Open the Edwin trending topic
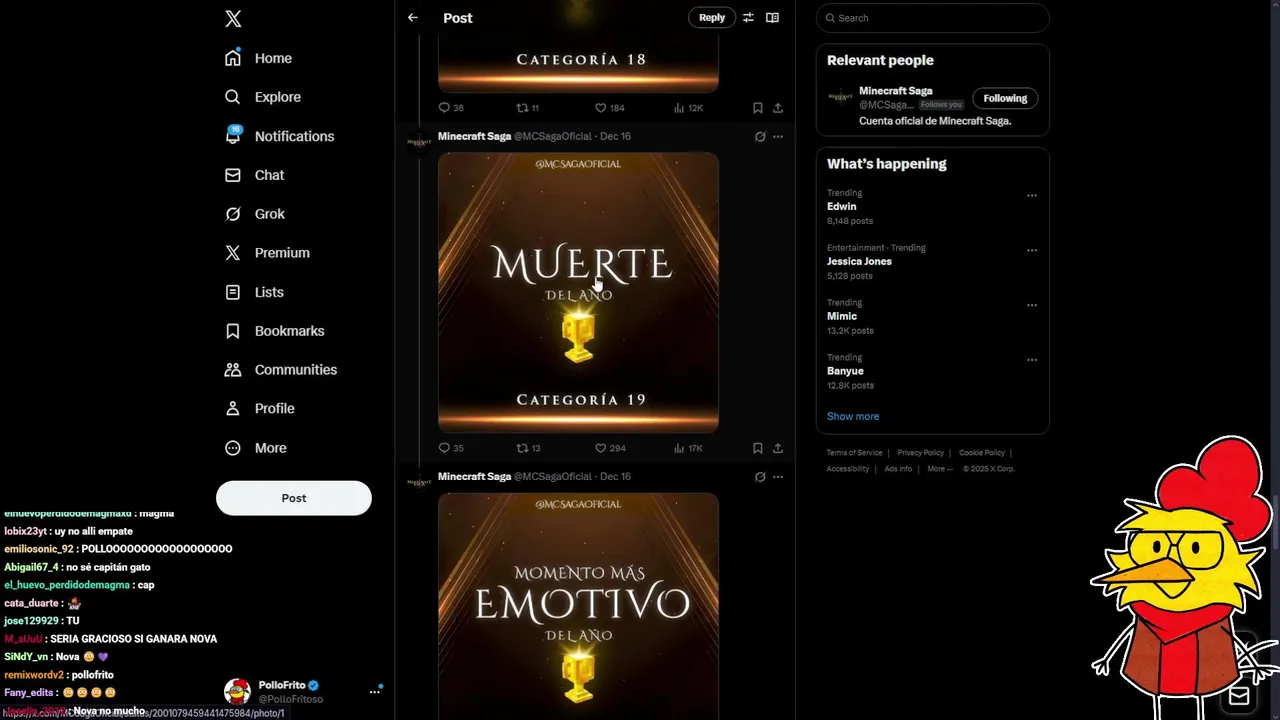 click(842, 207)
